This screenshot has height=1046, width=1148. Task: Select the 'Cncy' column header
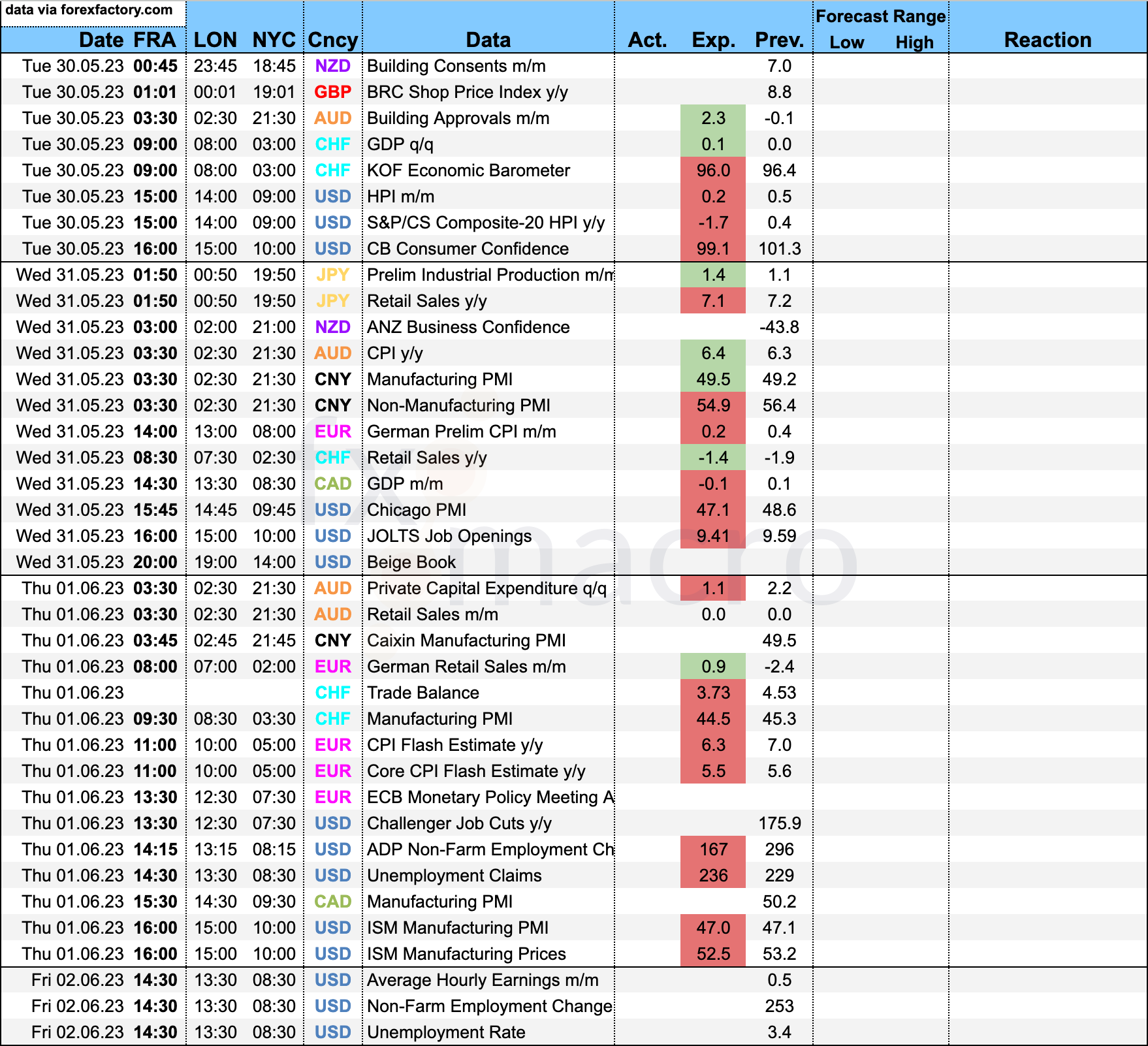click(333, 40)
